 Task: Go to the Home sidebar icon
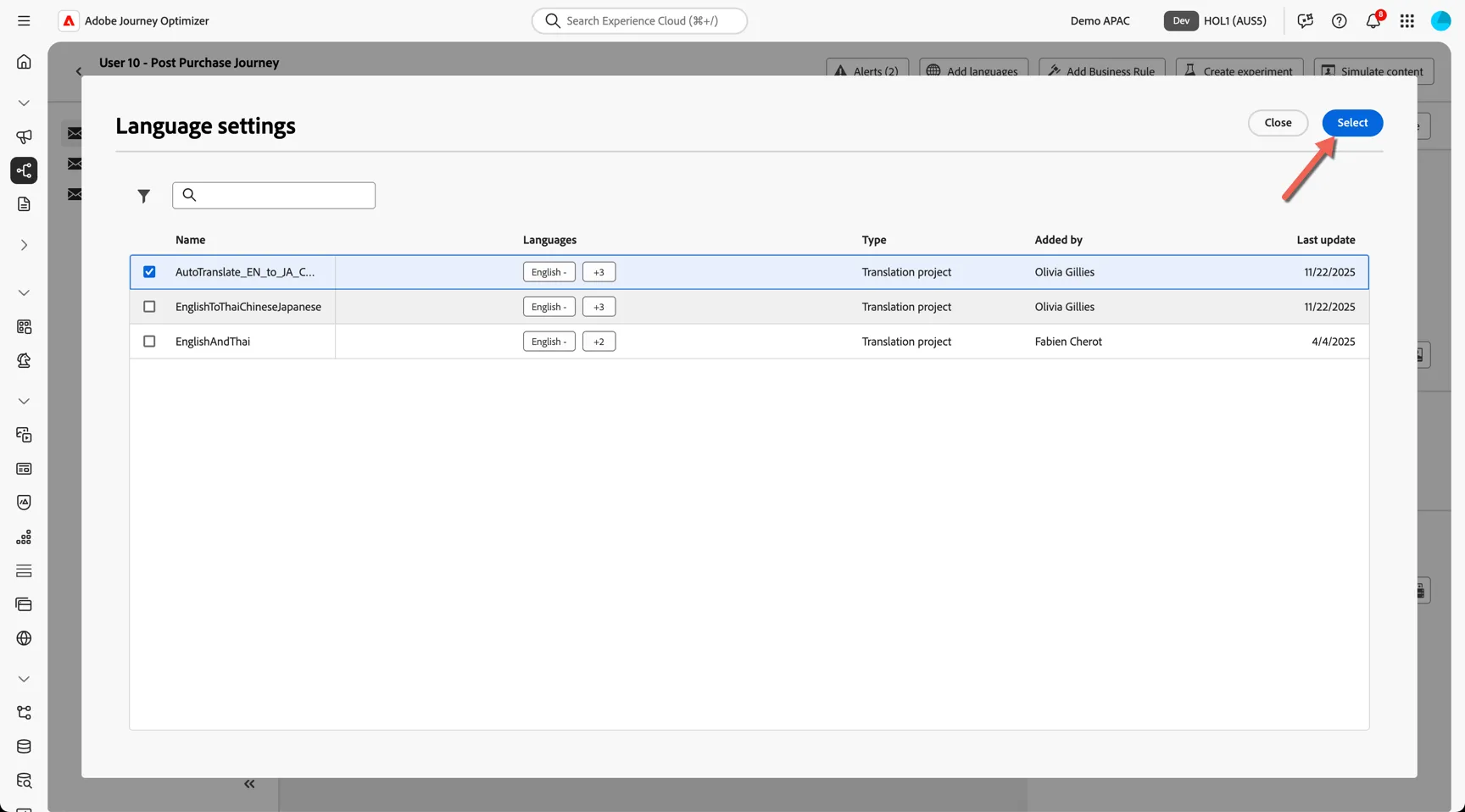click(24, 62)
